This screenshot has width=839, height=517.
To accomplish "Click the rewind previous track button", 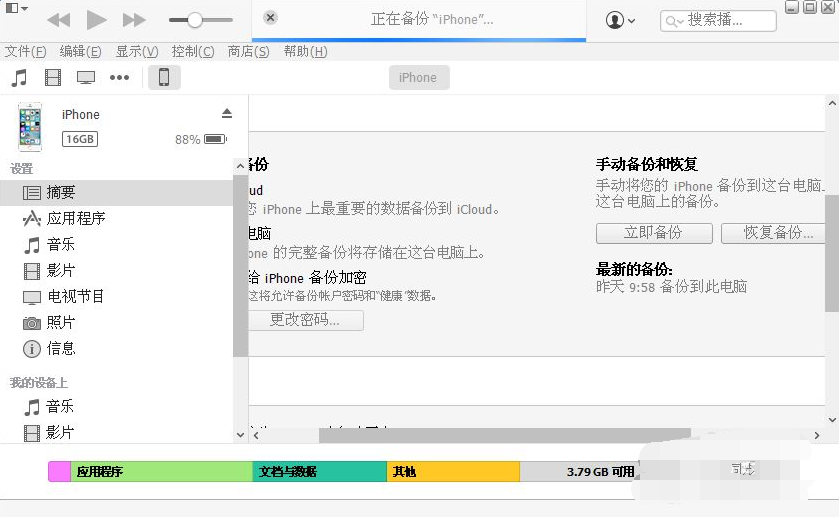I will click(59, 20).
